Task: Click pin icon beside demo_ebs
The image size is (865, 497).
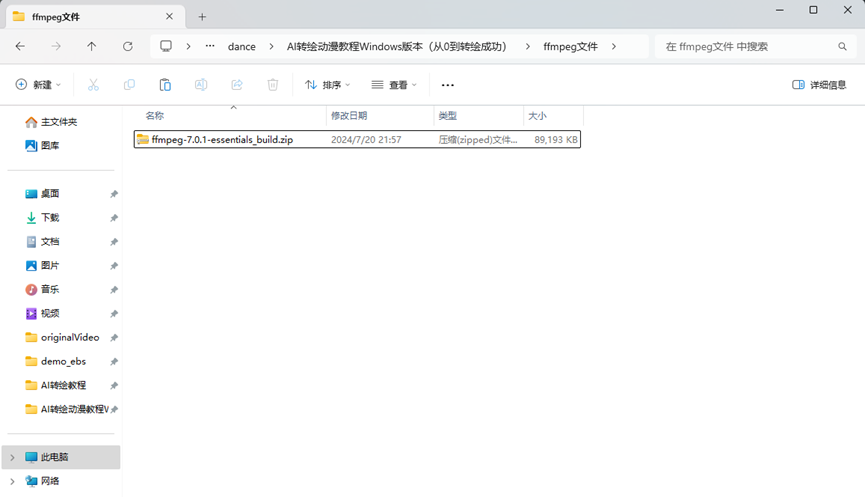Action: tap(114, 361)
